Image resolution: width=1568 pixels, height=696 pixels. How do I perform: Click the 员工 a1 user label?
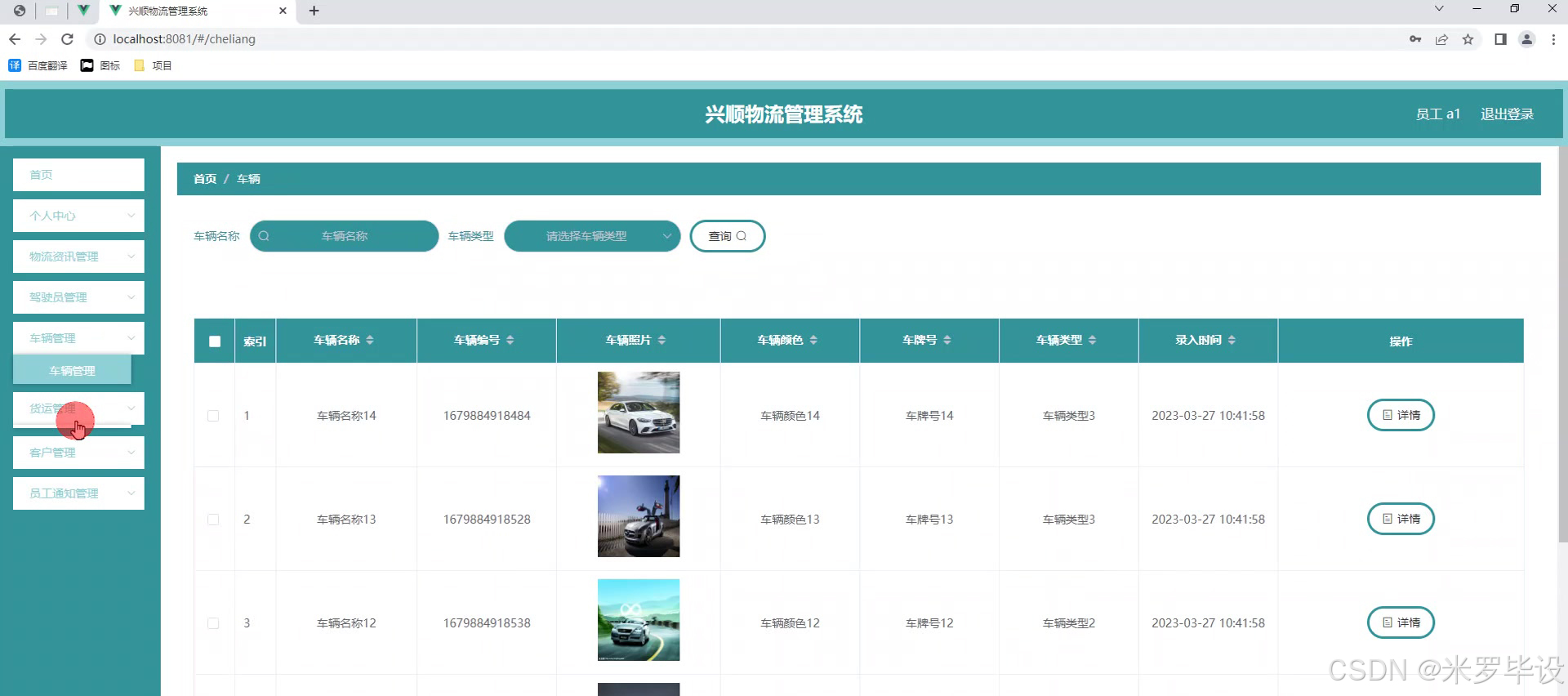[x=1437, y=114]
